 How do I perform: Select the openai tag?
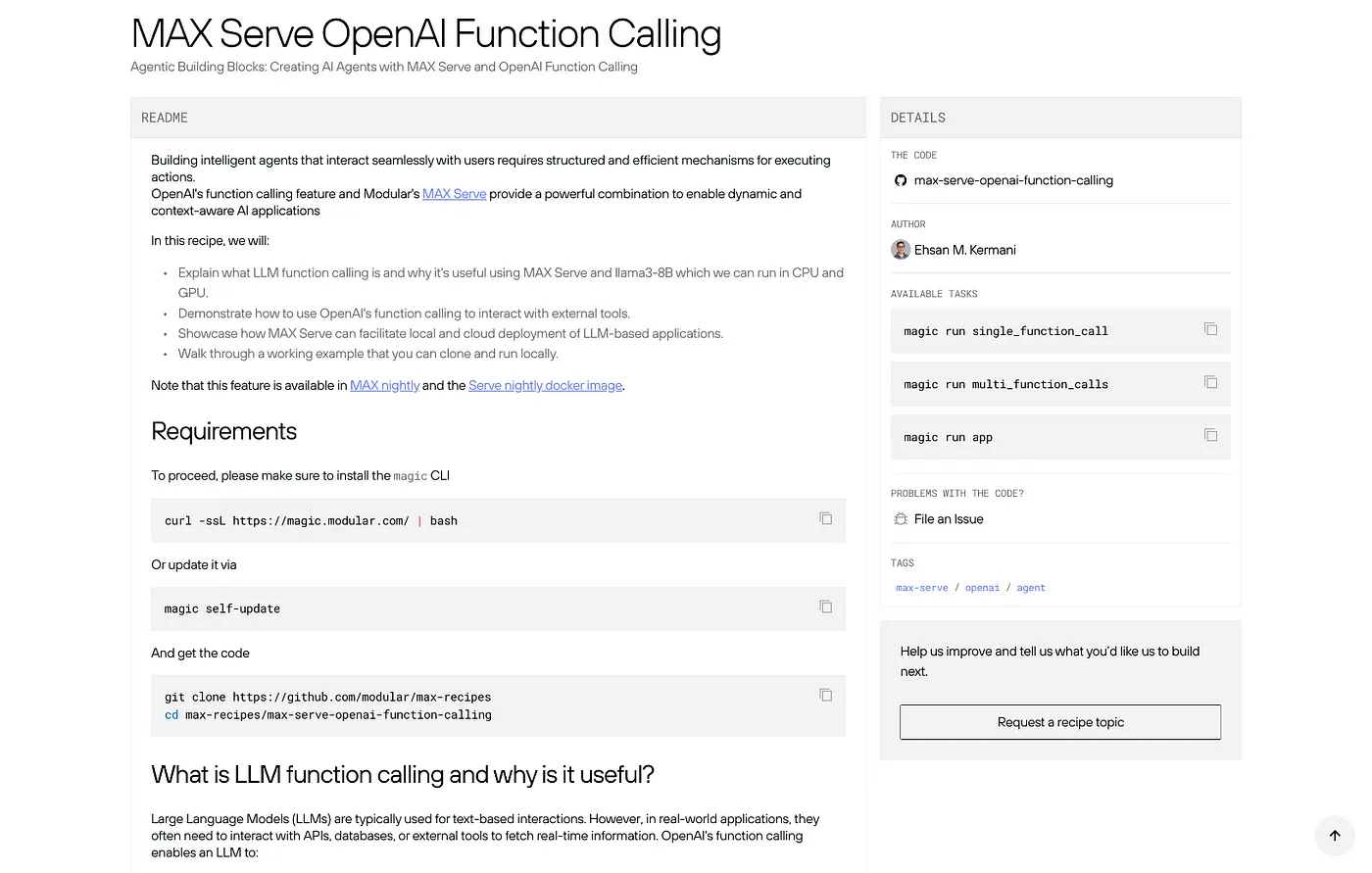[982, 588]
